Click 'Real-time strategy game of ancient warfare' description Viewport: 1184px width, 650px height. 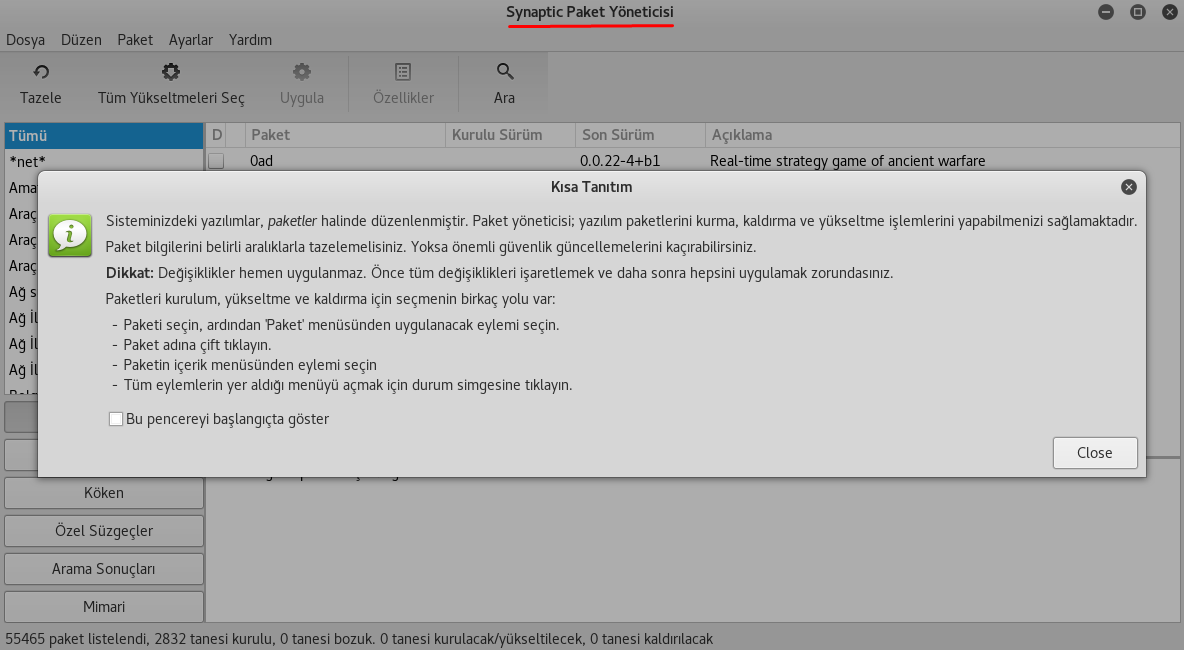point(847,161)
